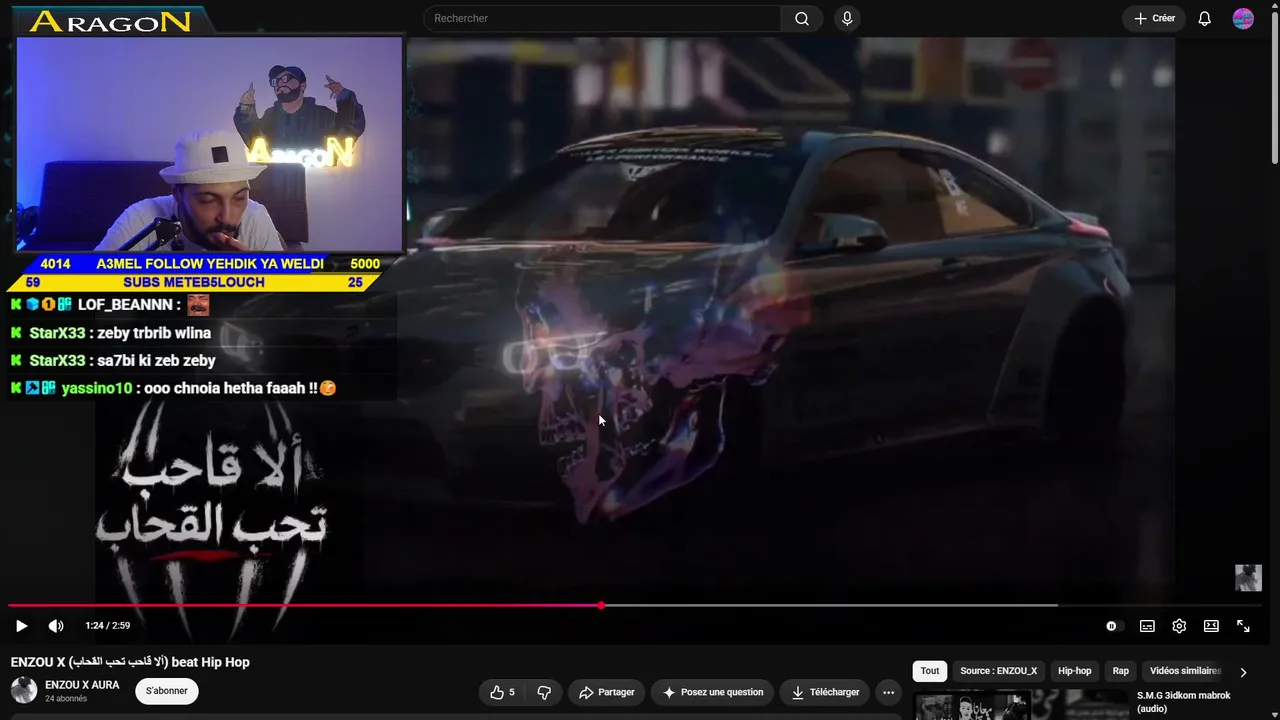Image resolution: width=1280 pixels, height=720 pixels.
Task: Open the ENZOU X AURA channel avatar
Action: [24, 690]
